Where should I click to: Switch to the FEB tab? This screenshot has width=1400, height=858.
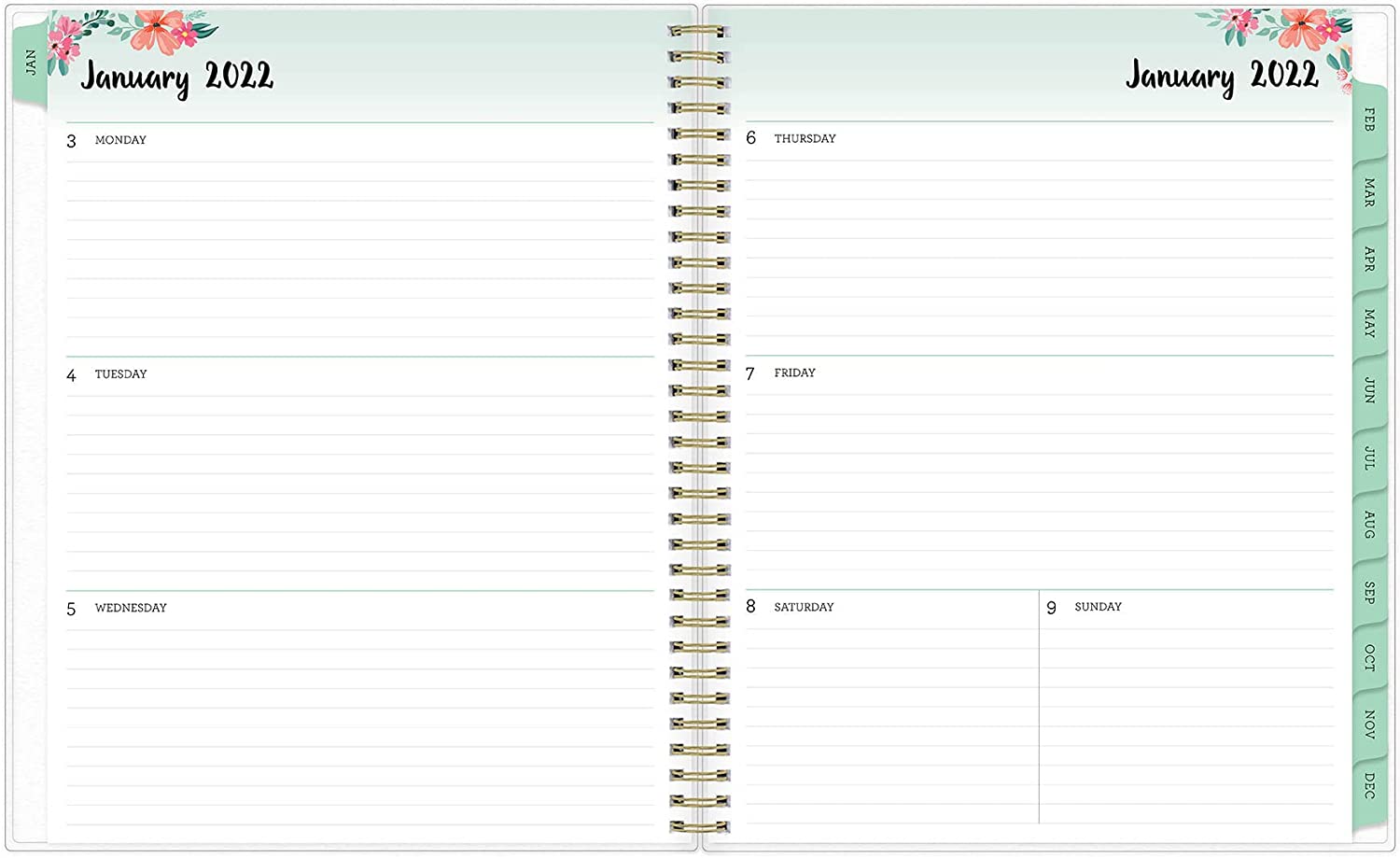click(1369, 120)
